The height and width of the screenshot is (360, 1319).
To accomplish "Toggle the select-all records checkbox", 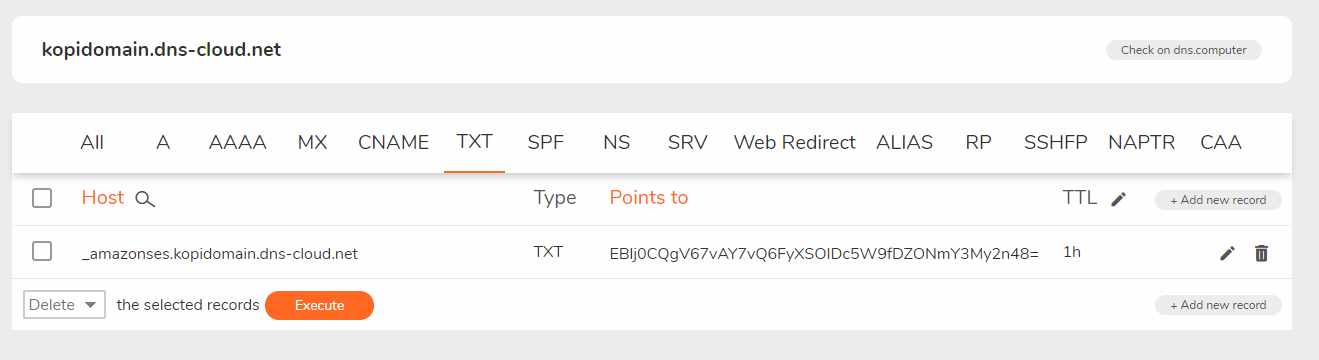I will point(42,198).
